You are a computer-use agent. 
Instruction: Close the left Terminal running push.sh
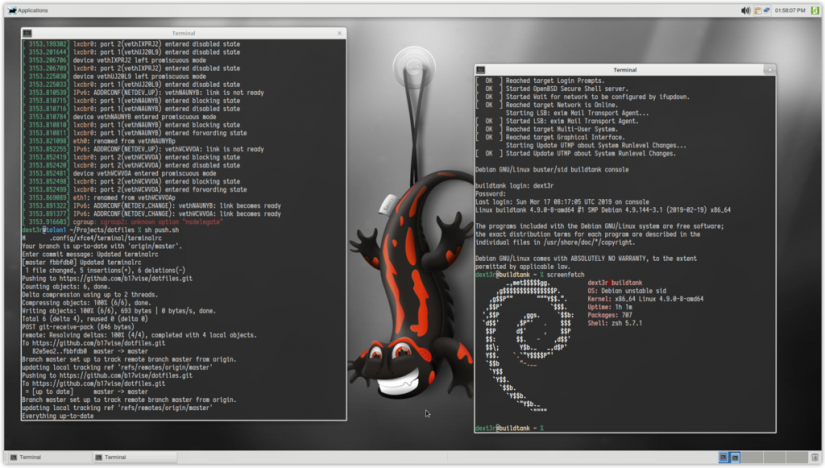tap(339, 33)
